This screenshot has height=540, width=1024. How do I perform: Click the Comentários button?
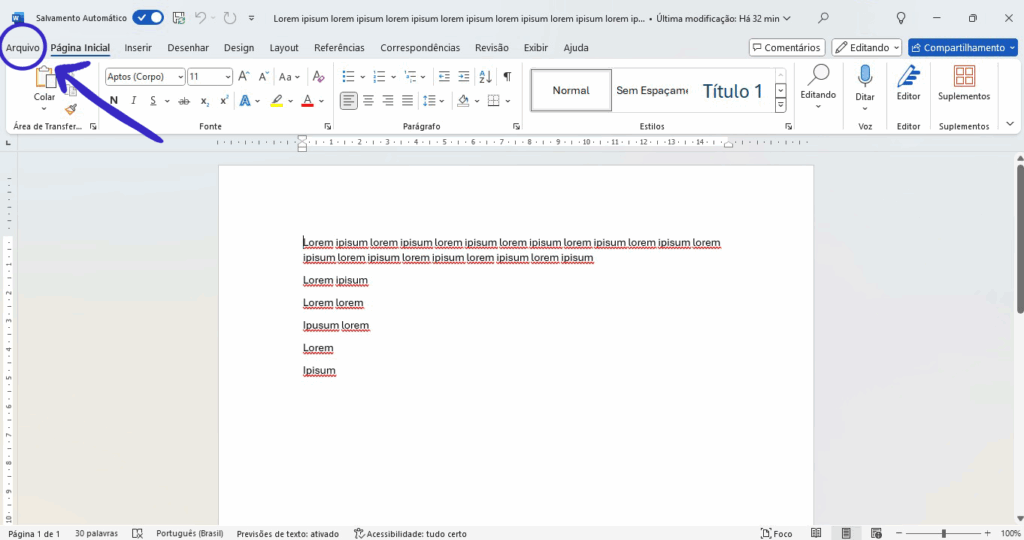click(x=787, y=47)
